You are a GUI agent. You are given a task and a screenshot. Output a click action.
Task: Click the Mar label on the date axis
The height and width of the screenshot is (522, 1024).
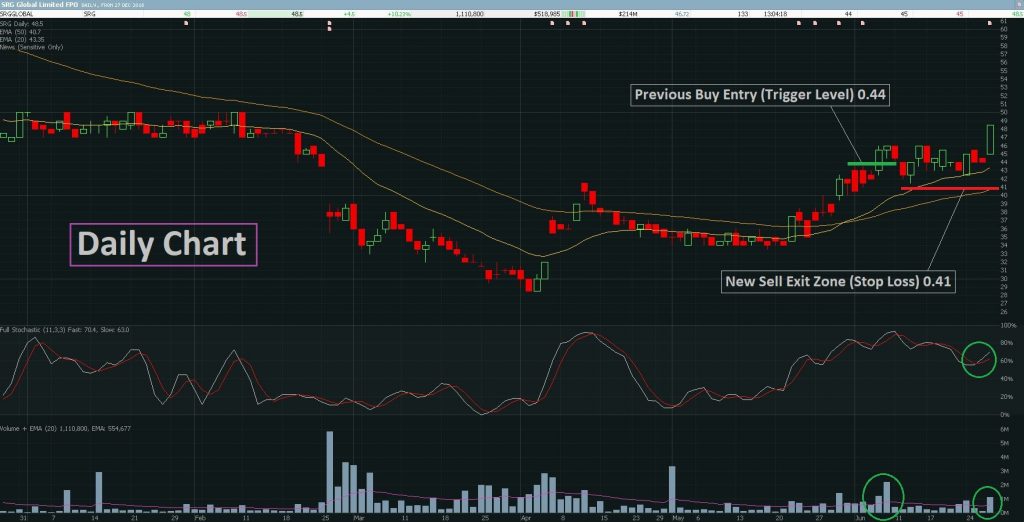[357, 517]
